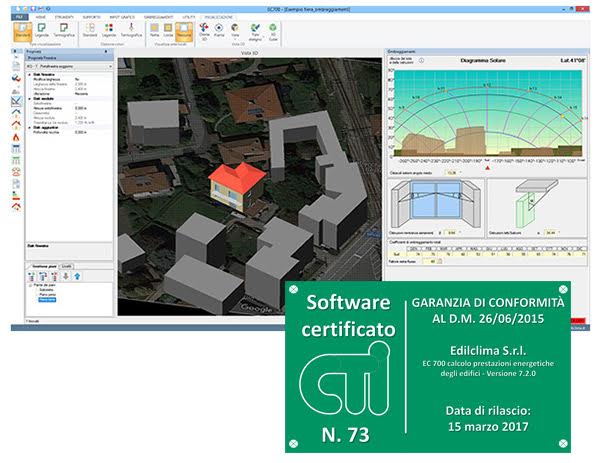Click the small icon beside the Fattore field
Screen dimensions: 600x463
(440, 261)
